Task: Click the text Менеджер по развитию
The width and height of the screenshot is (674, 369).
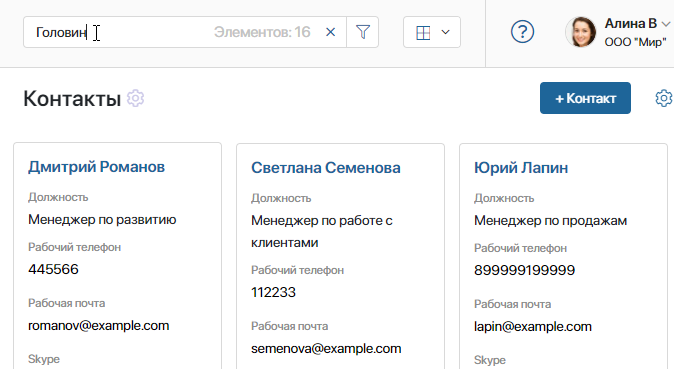Action: (x=102, y=220)
